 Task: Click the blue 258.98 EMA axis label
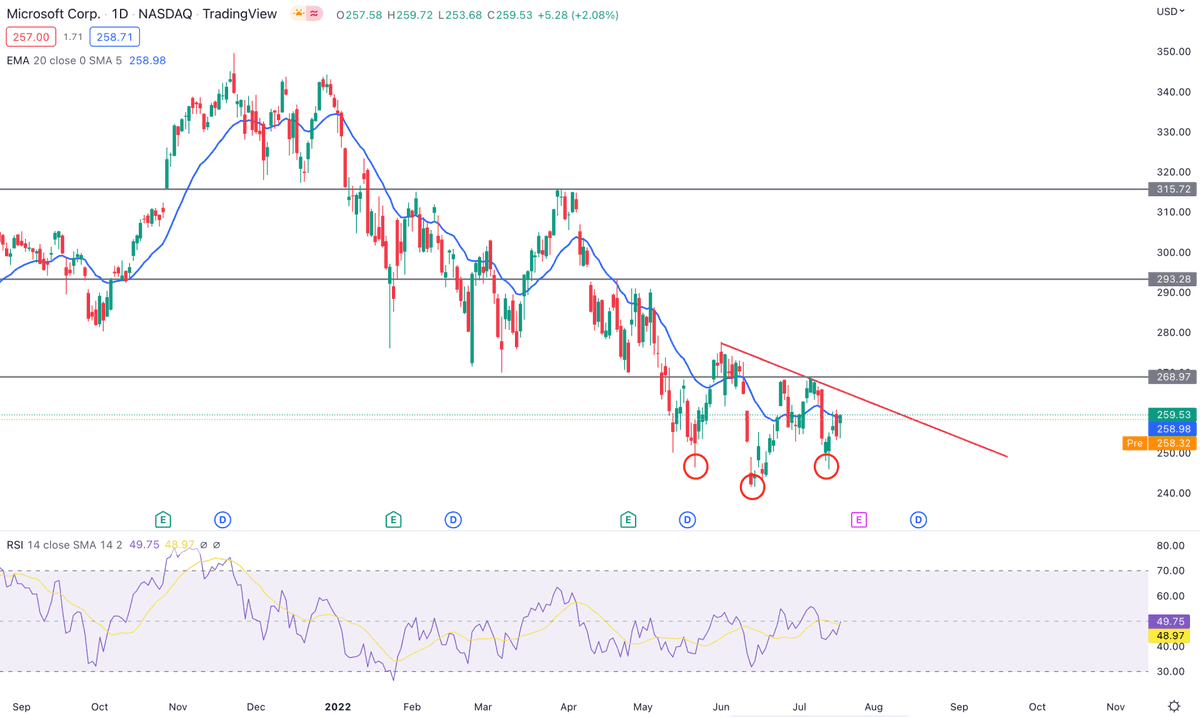tap(1174, 428)
